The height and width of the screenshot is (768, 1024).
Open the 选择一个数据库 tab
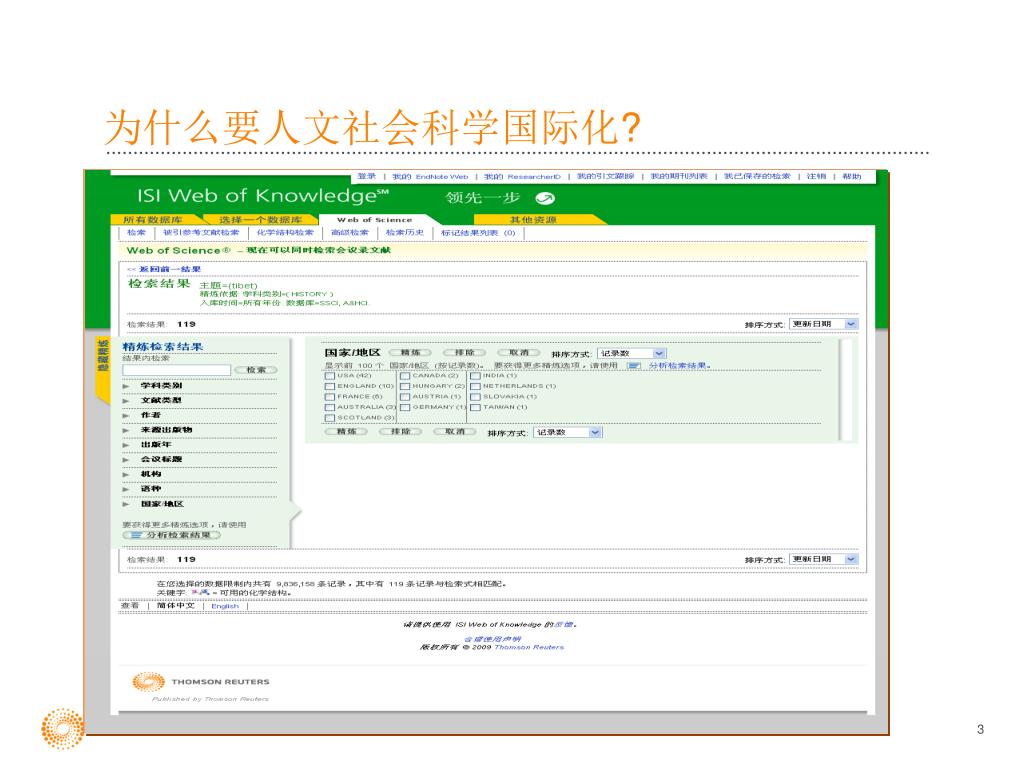[261, 219]
